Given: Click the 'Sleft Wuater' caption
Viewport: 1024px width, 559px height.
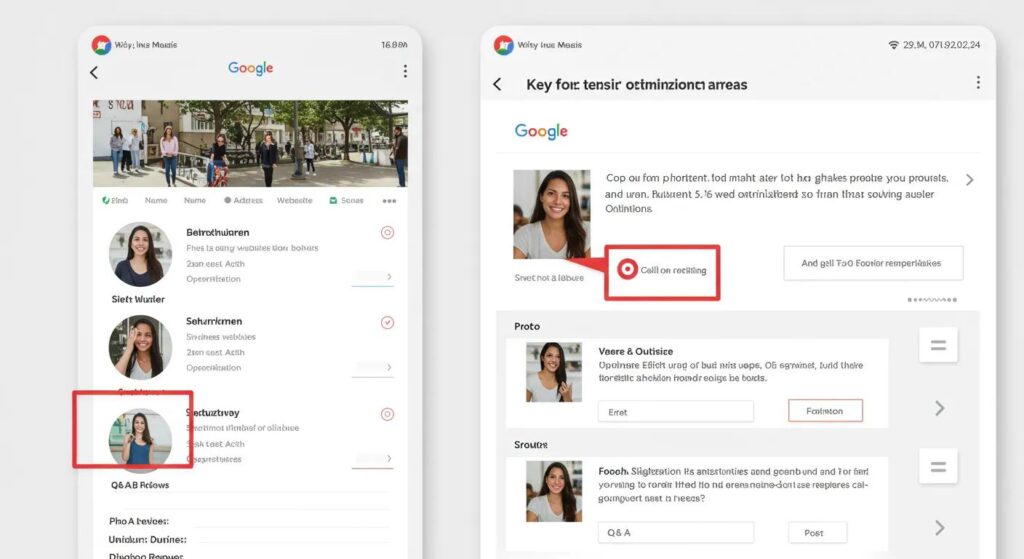Looking at the screenshot, I should (x=138, y=299).
